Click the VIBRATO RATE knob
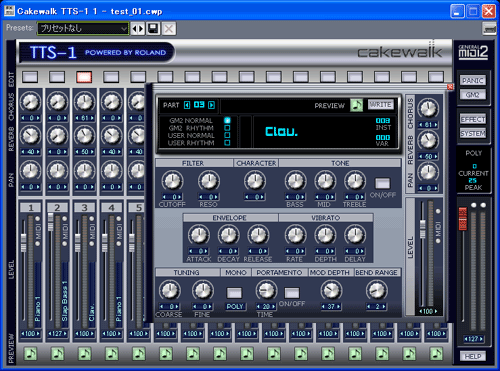 [295, 235]
